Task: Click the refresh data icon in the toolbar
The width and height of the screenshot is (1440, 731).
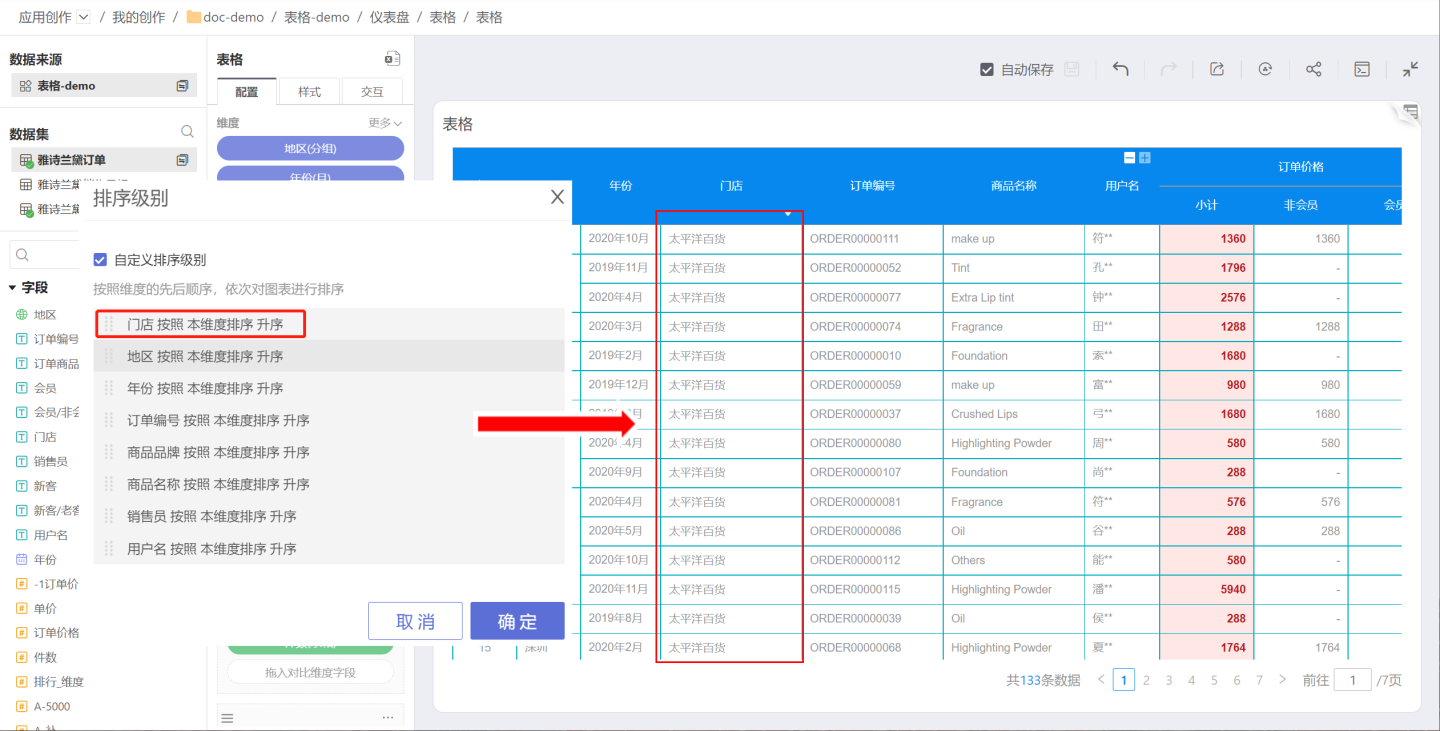Action: click(x=1265, y=69)
